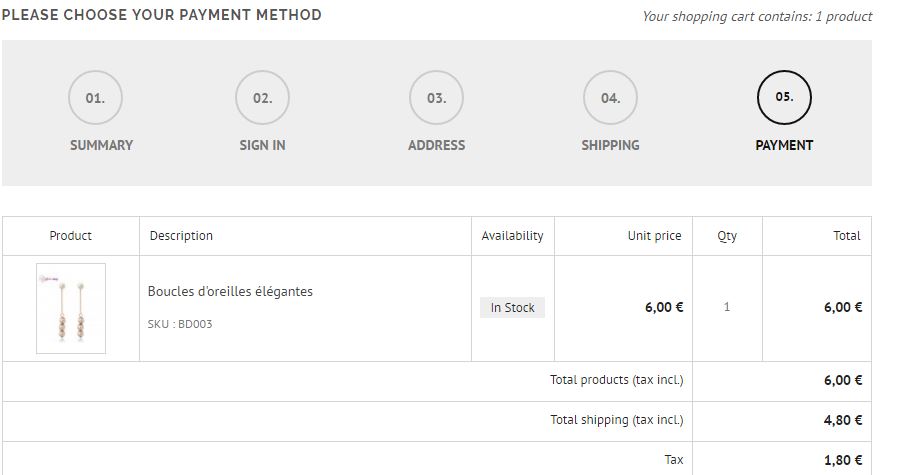Click the In Stock availability badge
Screen dimensions: 897x475
pyautogui.click(x=512, y=308)
